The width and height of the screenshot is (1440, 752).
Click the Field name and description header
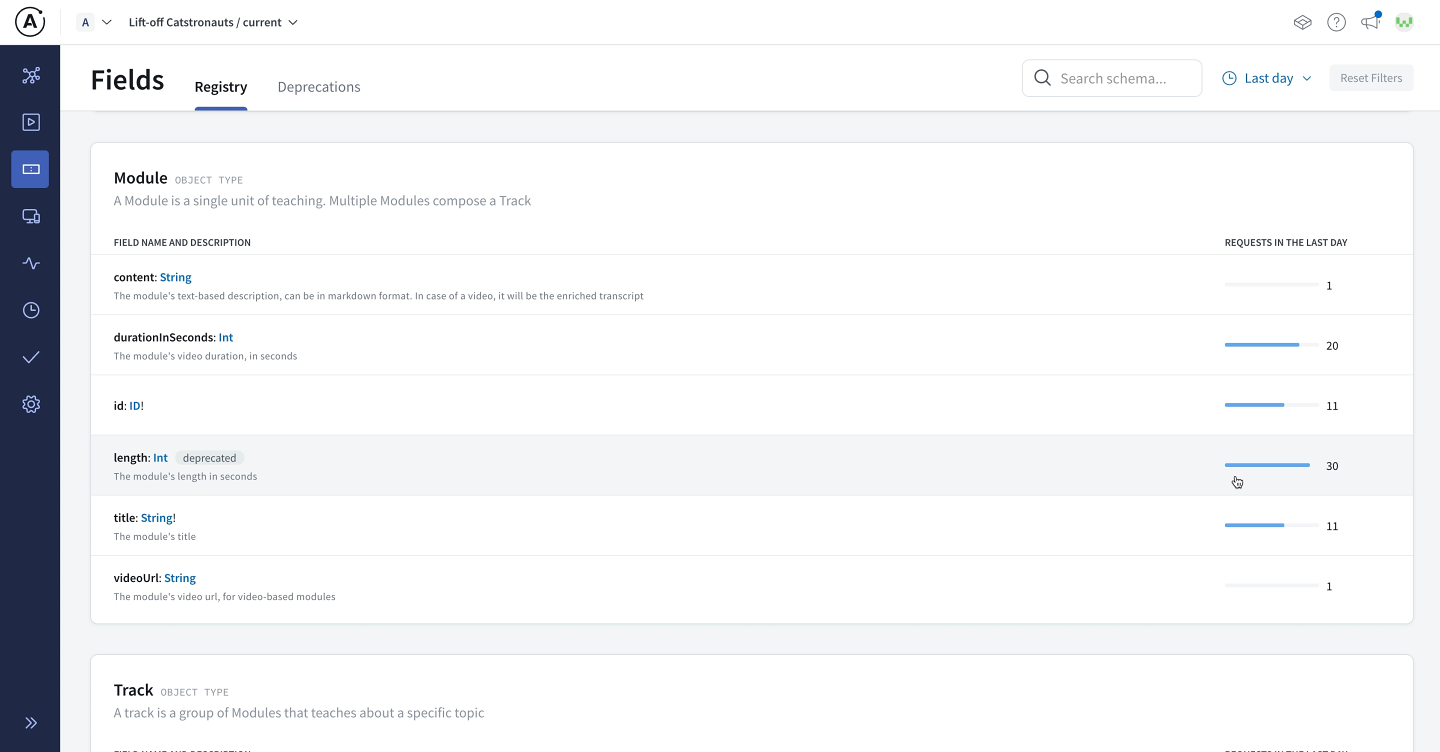point(182,243)
